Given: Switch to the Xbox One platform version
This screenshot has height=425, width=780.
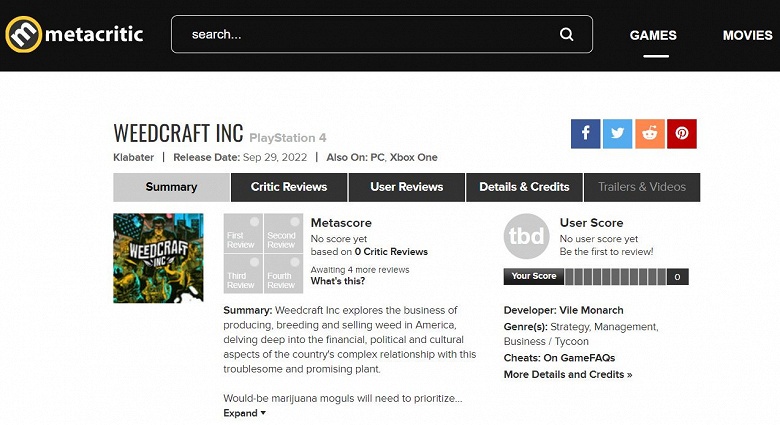Looking at the screenshot, I should click(x=413, y=157).
